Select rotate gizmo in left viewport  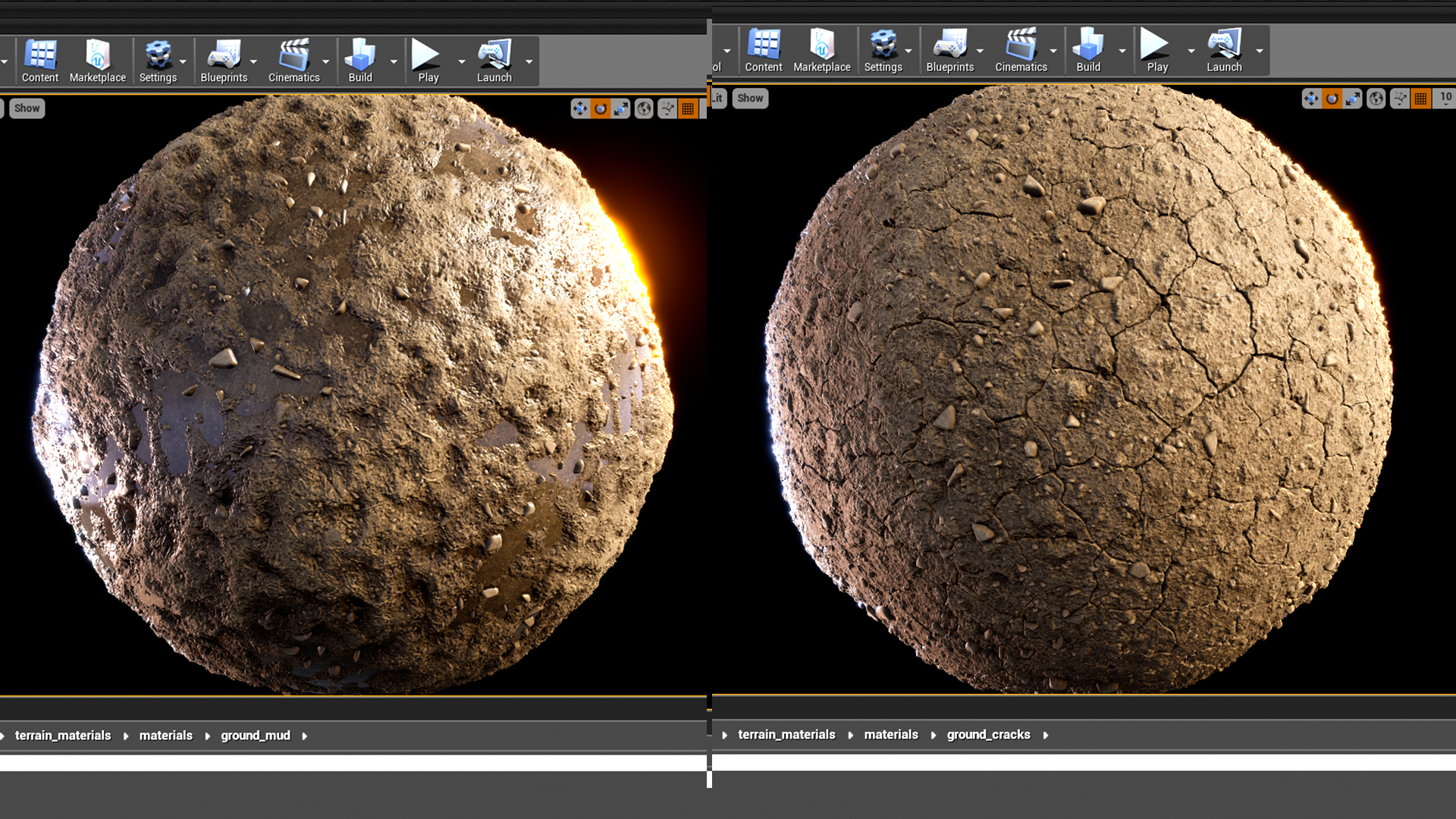[x=601, y=108]
